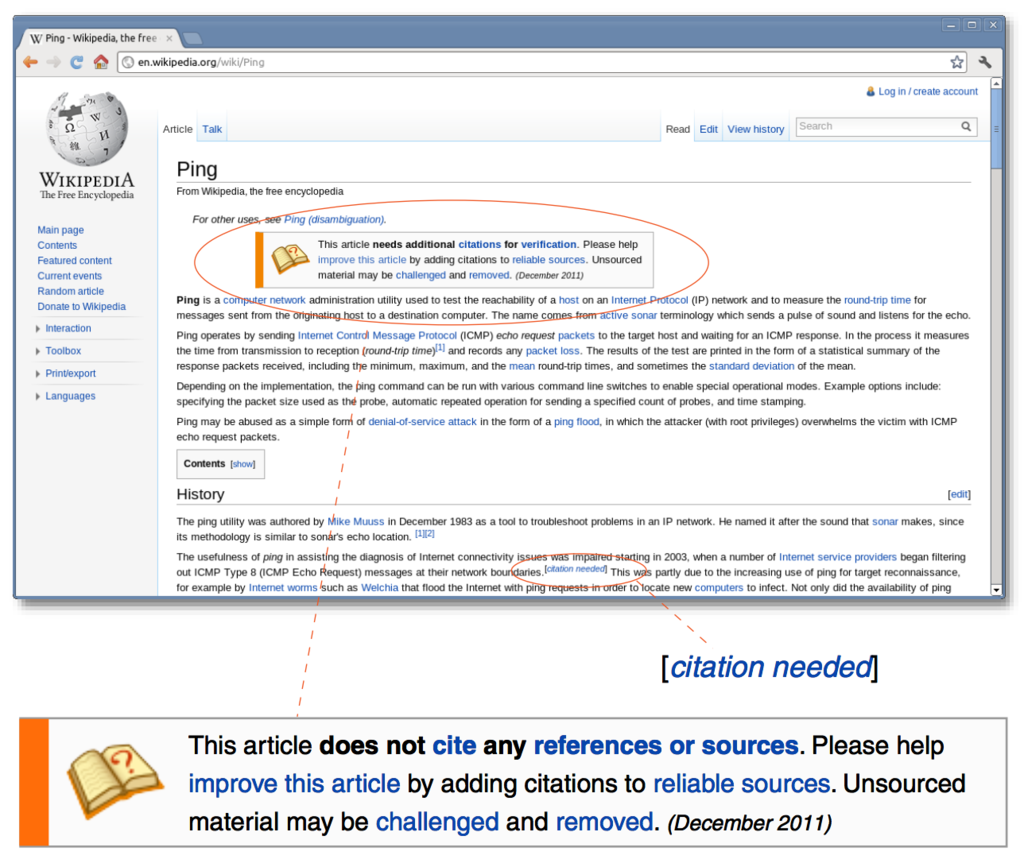
Task: Click the Wikipedia globe logo
Action: pyautogui.click(x=86, y=128)
